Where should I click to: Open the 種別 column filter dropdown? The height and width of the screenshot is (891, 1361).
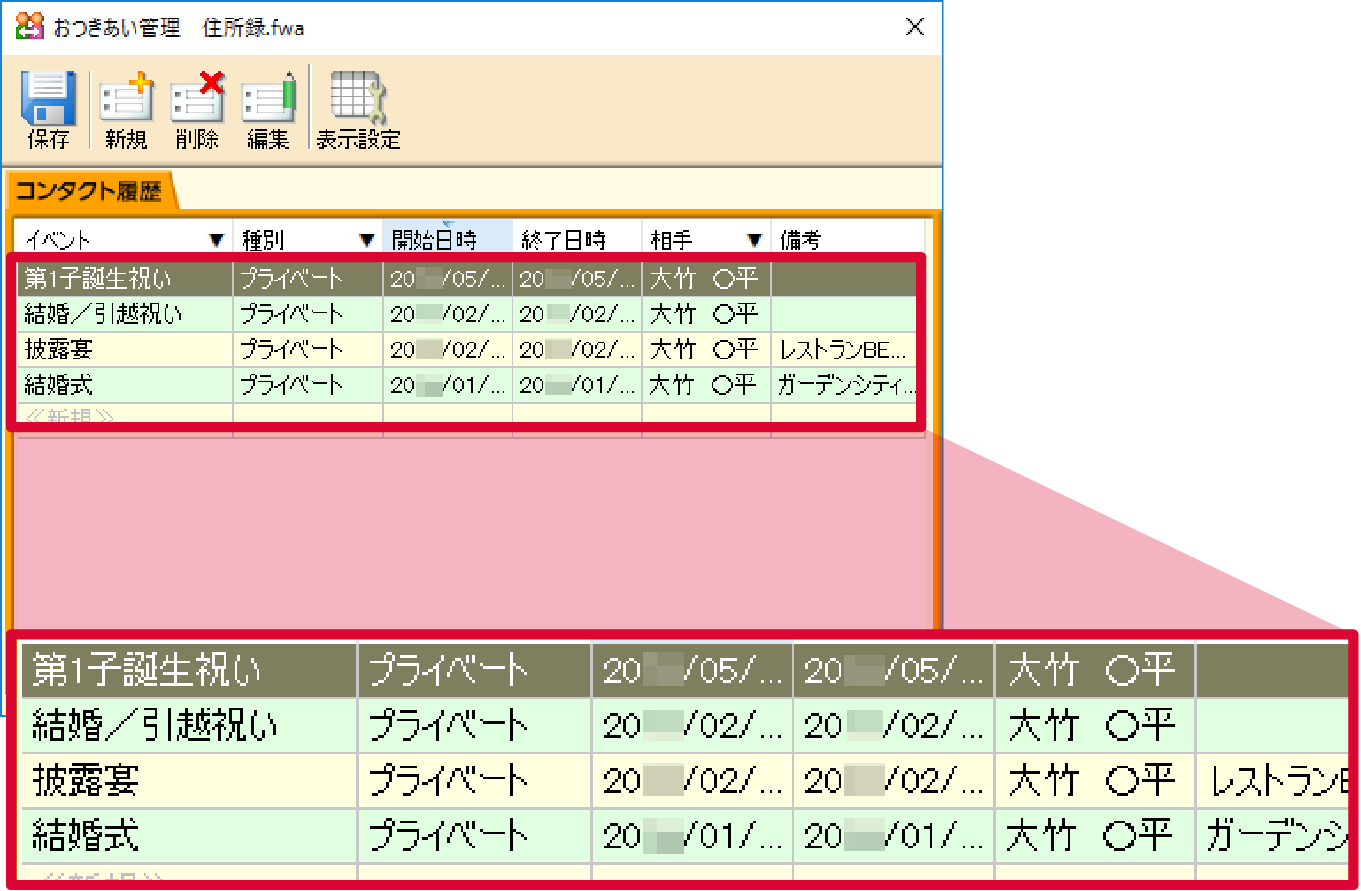364,239
